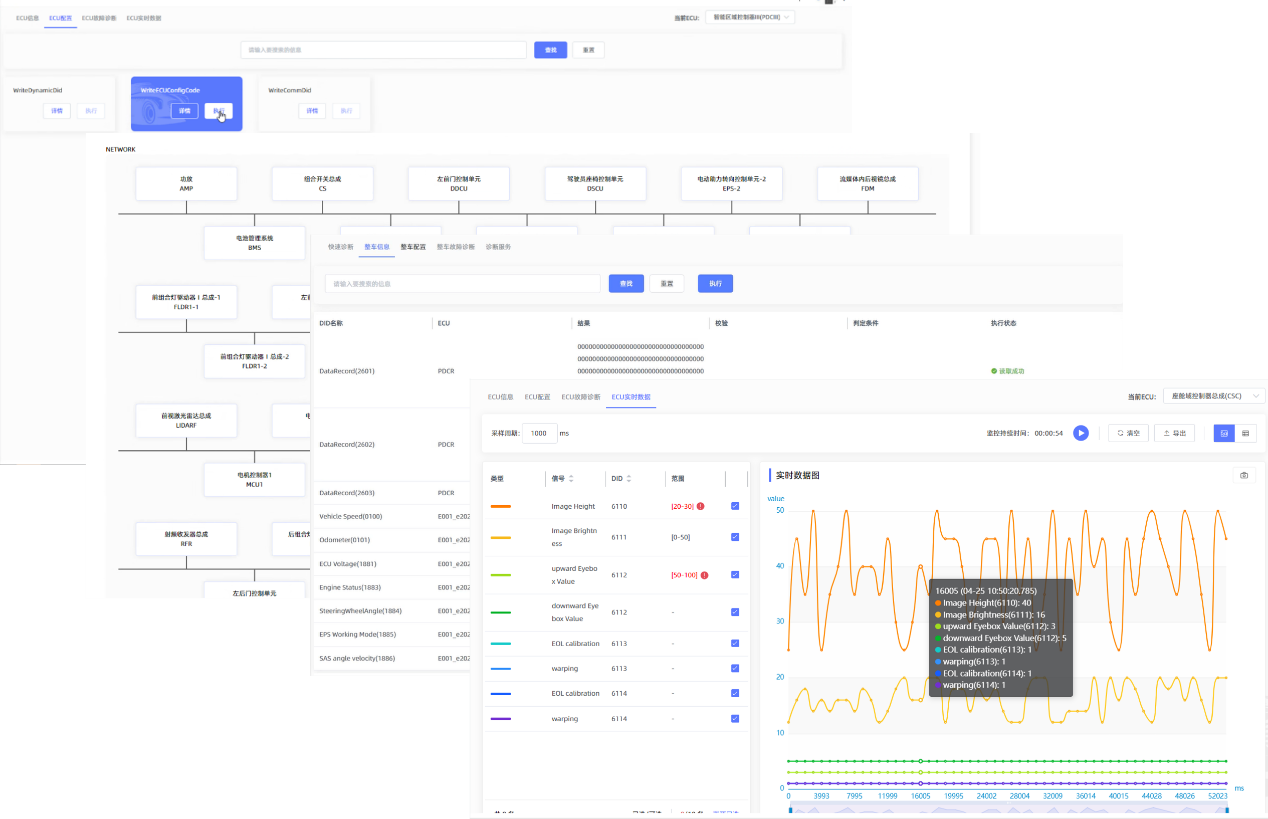Click 执行 on WriteECUConfigCode card
Screen dimensions: 1268x819
tap(218, 111)
